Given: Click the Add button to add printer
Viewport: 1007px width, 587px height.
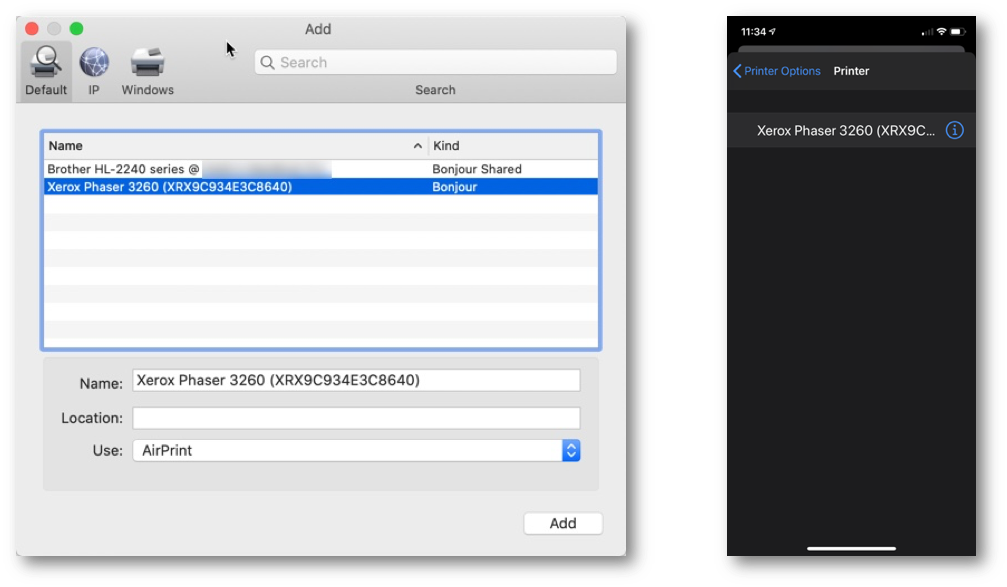Looking at the screenshot, I should pyautogui.click(x=563, y=523).
